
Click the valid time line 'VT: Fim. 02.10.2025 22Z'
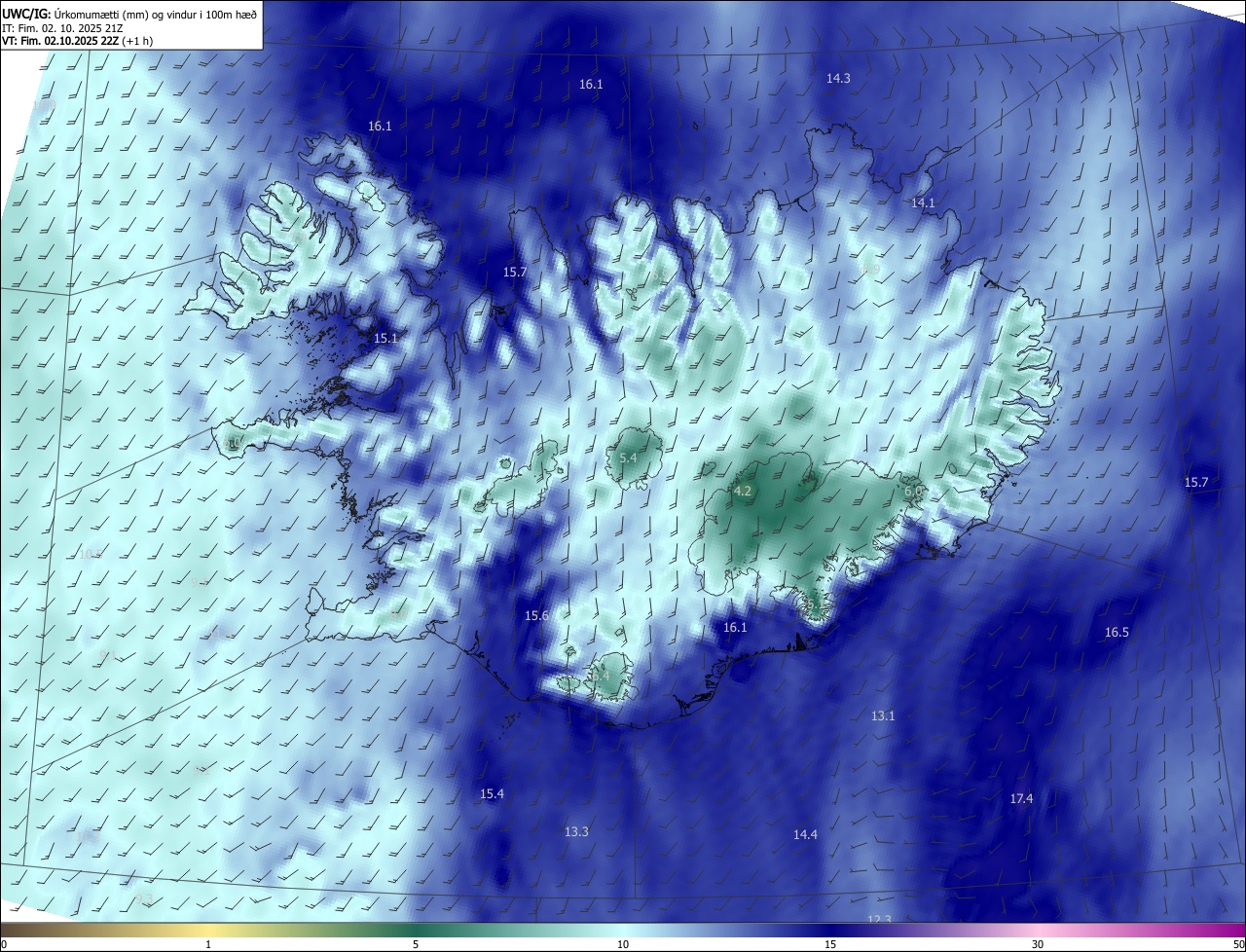click(60, 41)
